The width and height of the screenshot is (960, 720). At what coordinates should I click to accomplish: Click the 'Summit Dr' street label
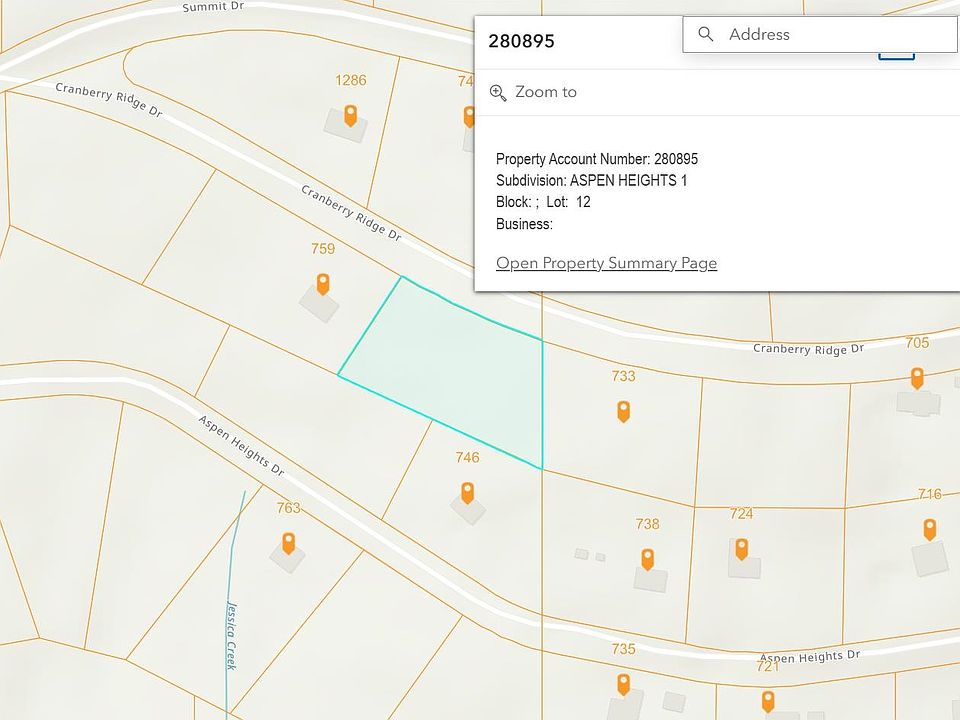click(x=213, y=7)
